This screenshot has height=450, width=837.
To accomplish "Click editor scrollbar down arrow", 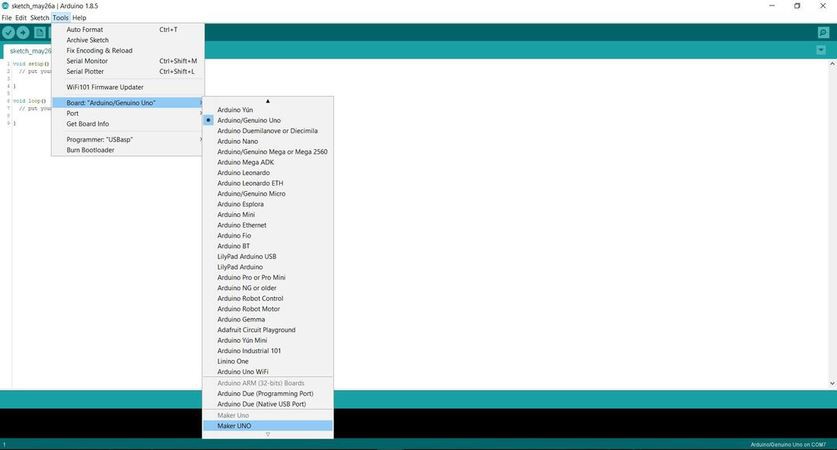I will 832,383.
